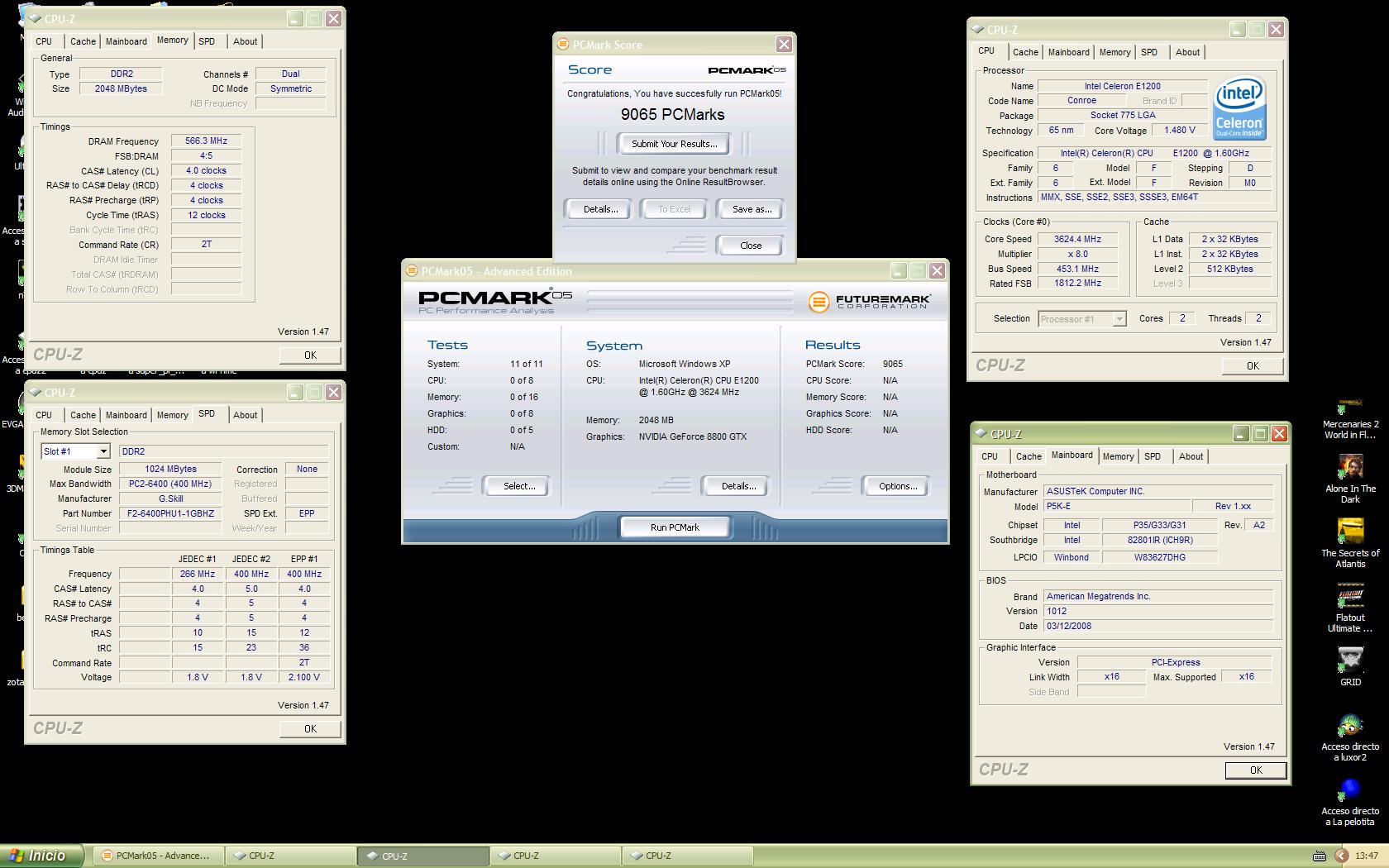The height and width of the screenshot is (868, 1389).
Task: Click system tray keyboard icon
Action: [x=1320, y=856]
